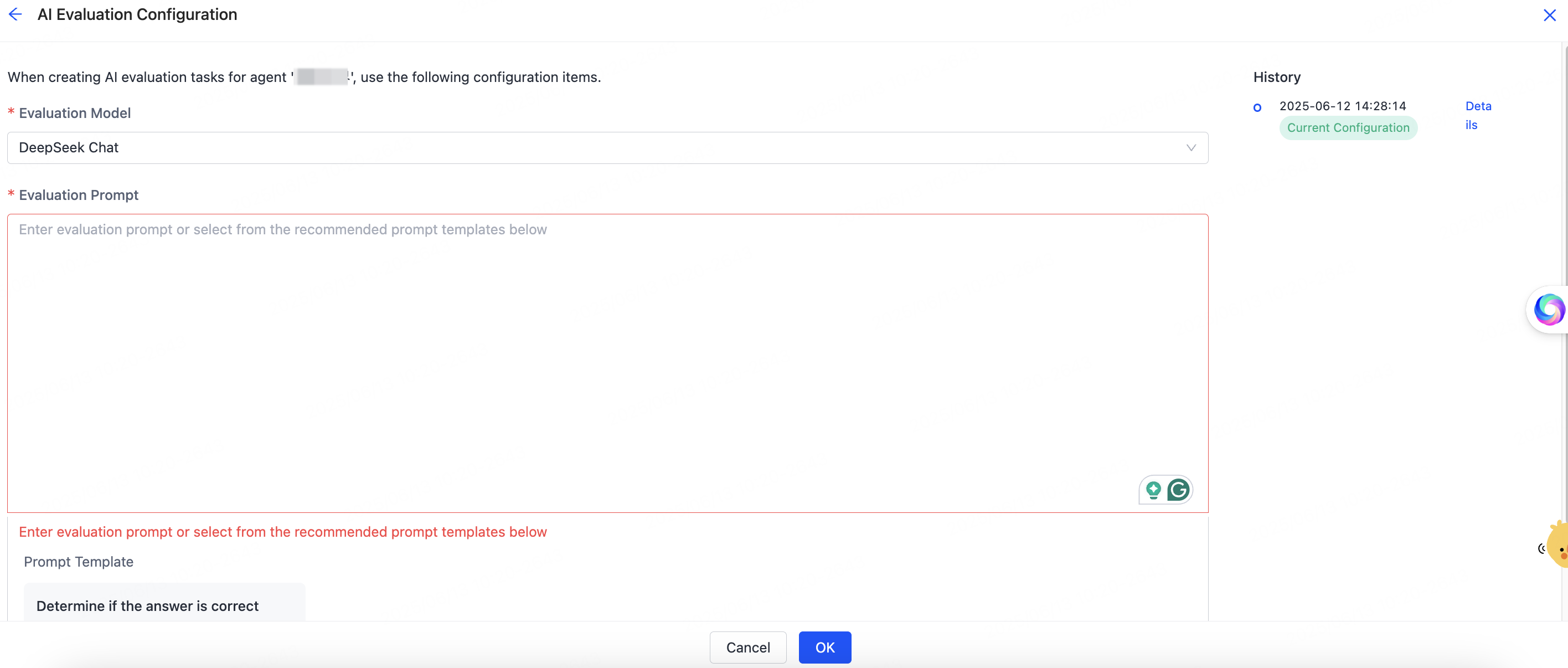1568x668 pixels.
Task: Click the History heading
Action: pyautogui.click(x=1276, y=78)
